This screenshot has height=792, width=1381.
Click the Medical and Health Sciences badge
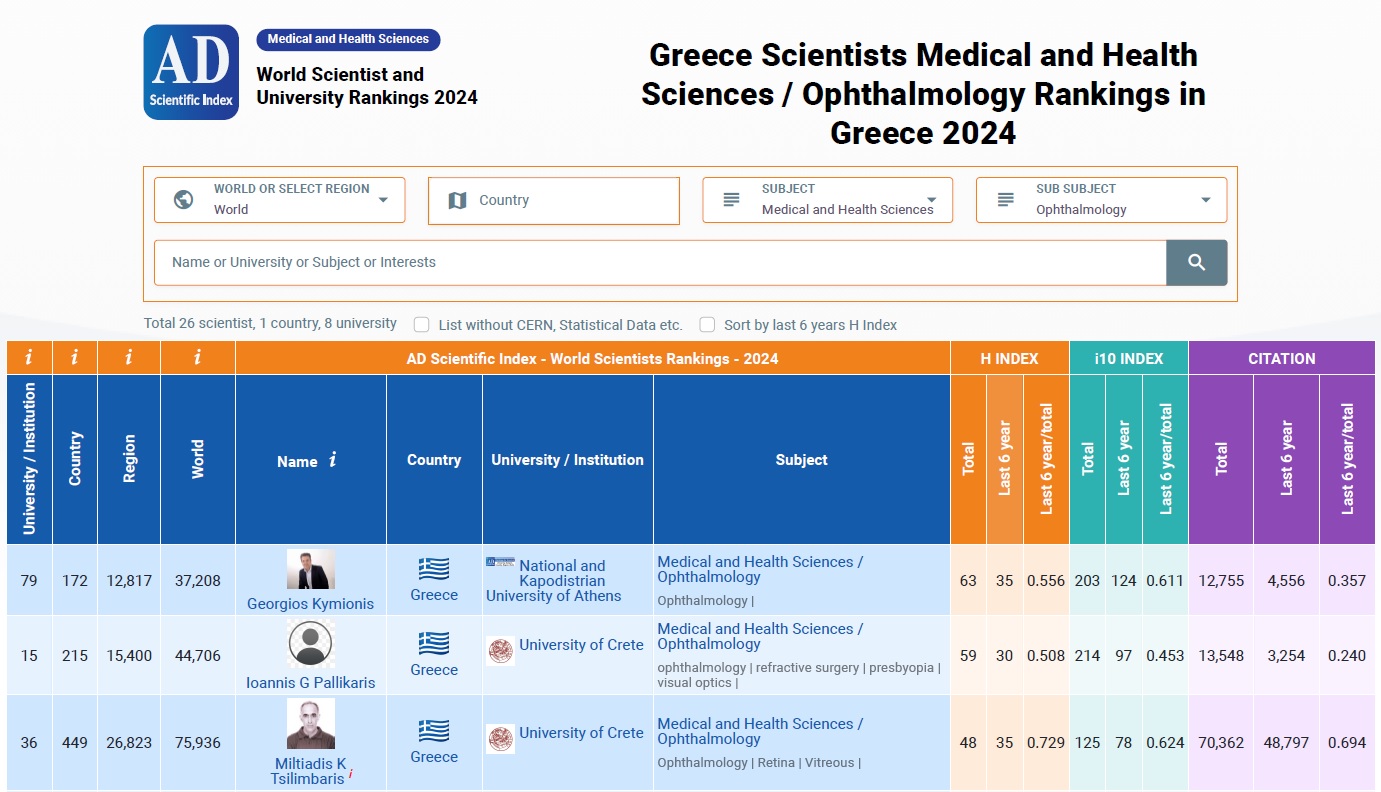pyautogui.click(x=348, y=39)
